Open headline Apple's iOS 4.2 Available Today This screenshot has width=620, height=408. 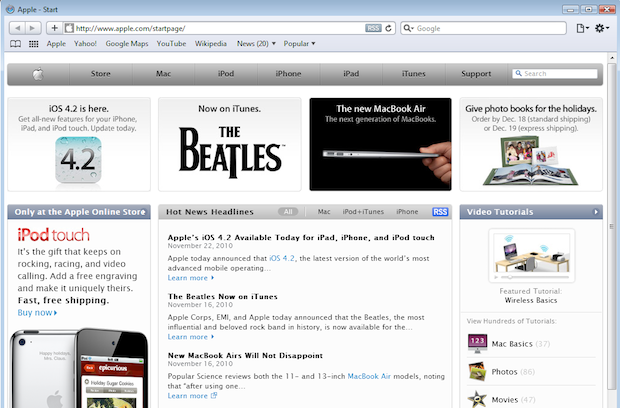pyautogui.click(x=301, y=238)
